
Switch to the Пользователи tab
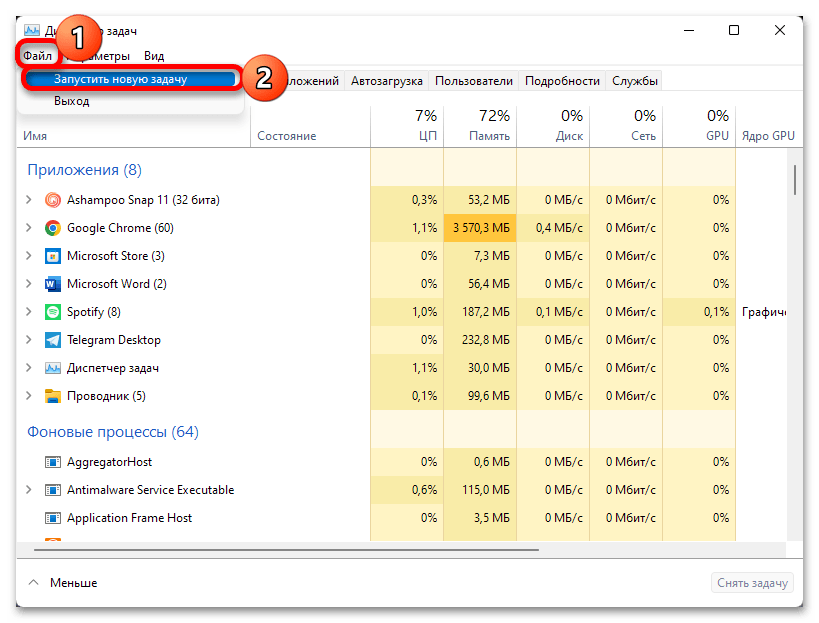(x=474, y=81)
